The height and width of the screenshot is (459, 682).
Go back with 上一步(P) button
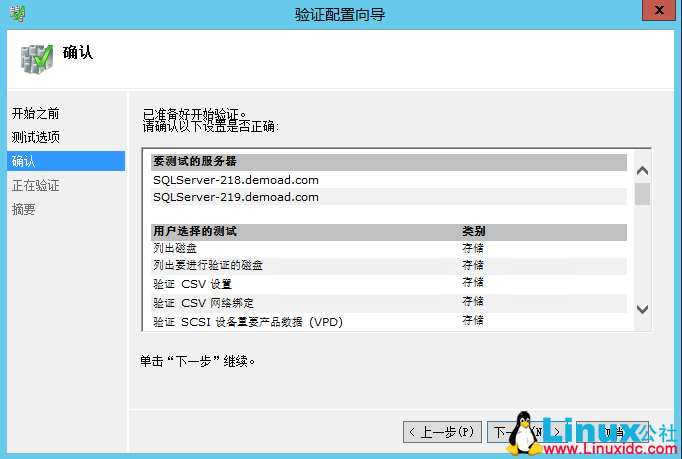pyautogui.click(x=442, y=432)
